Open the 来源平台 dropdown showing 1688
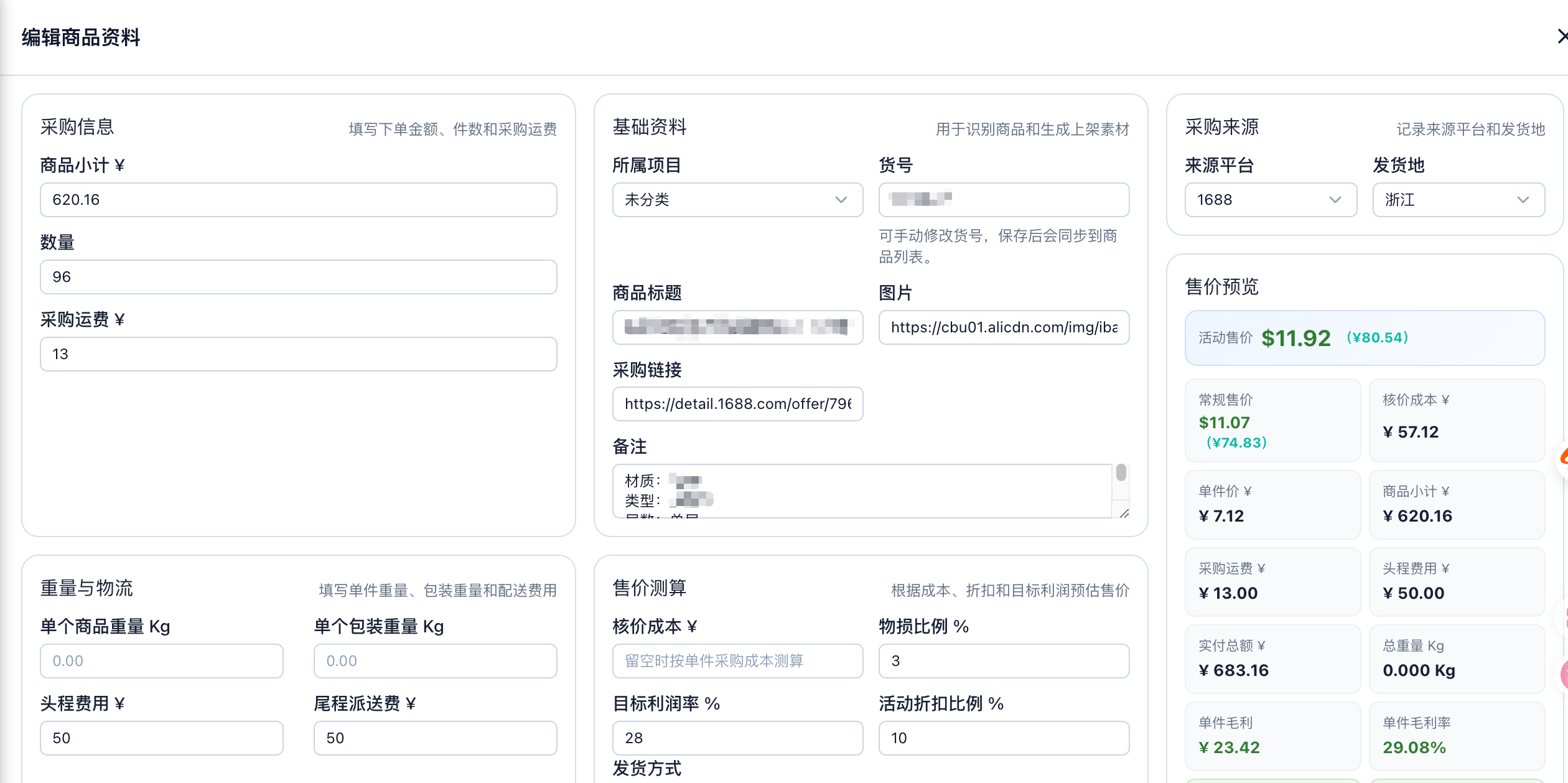 (1271, 200)
